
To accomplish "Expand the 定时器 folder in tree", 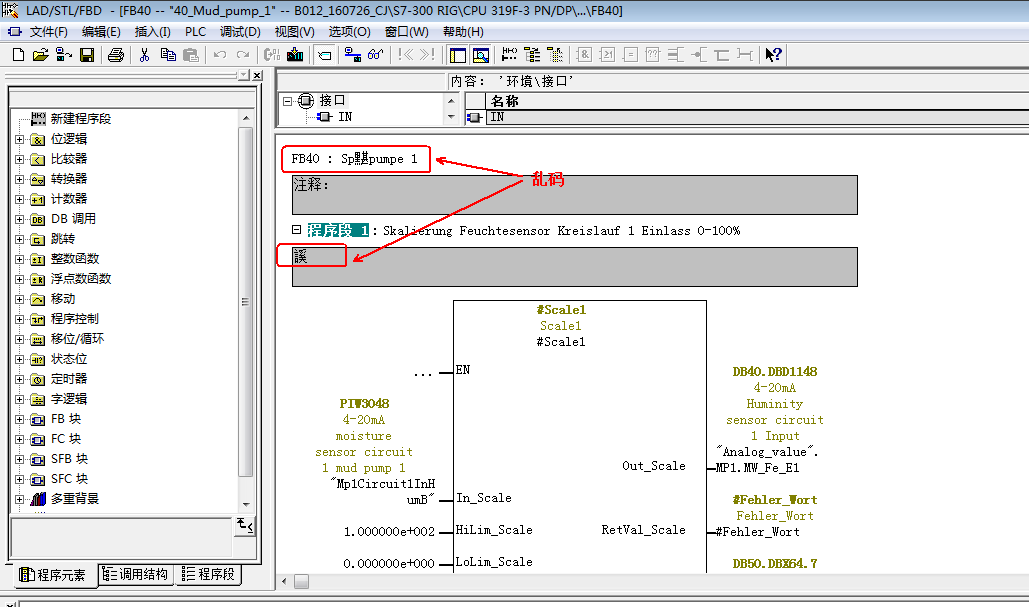I will (x=19, y=379).
